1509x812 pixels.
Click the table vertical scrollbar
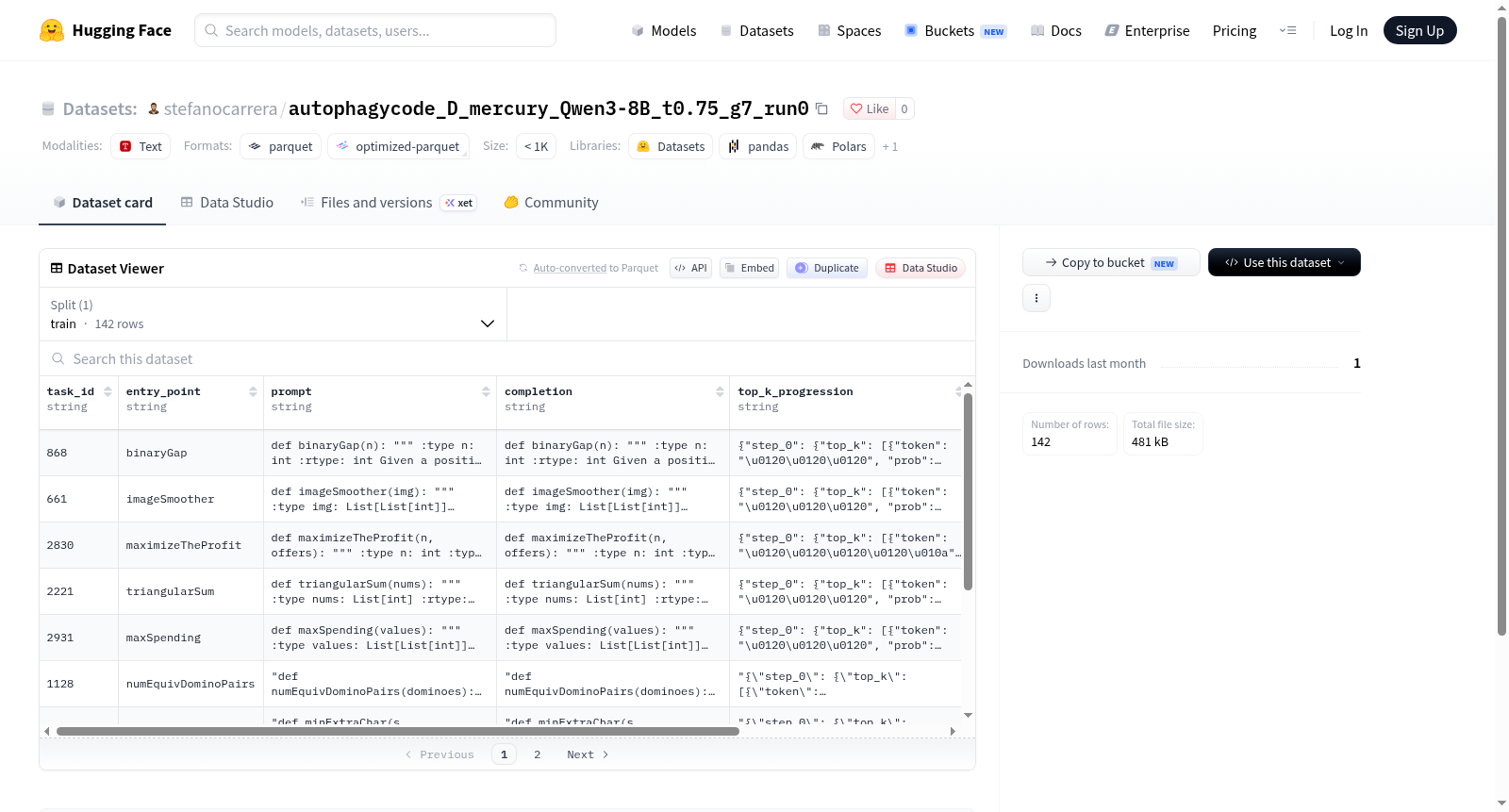tap(968, 490)
